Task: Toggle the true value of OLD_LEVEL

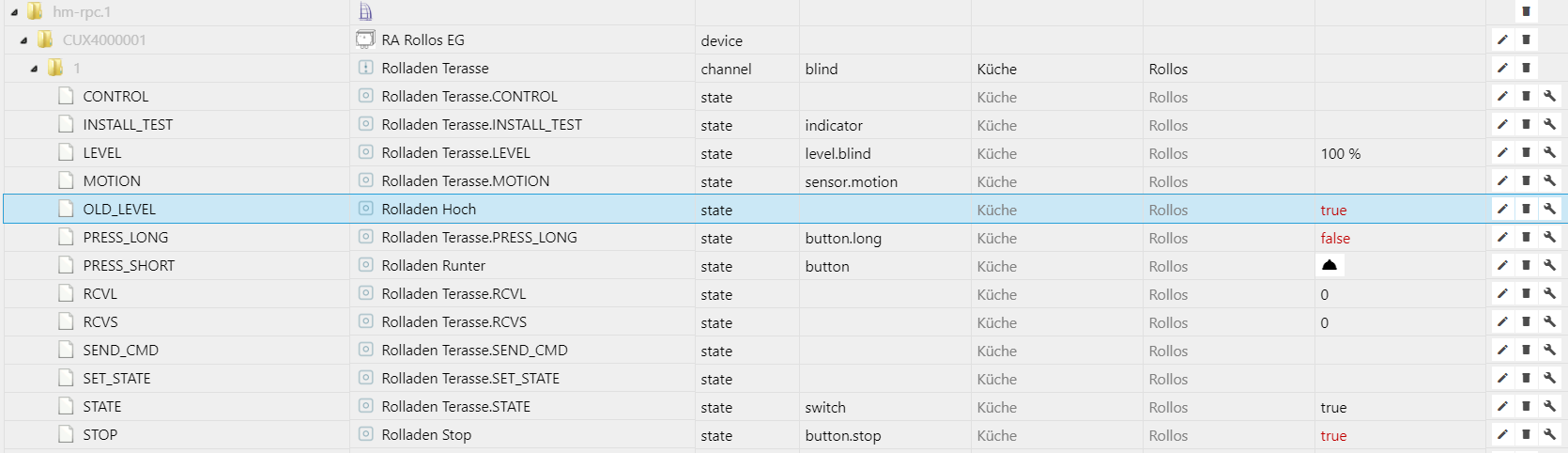Action: tap(1333, 210)
